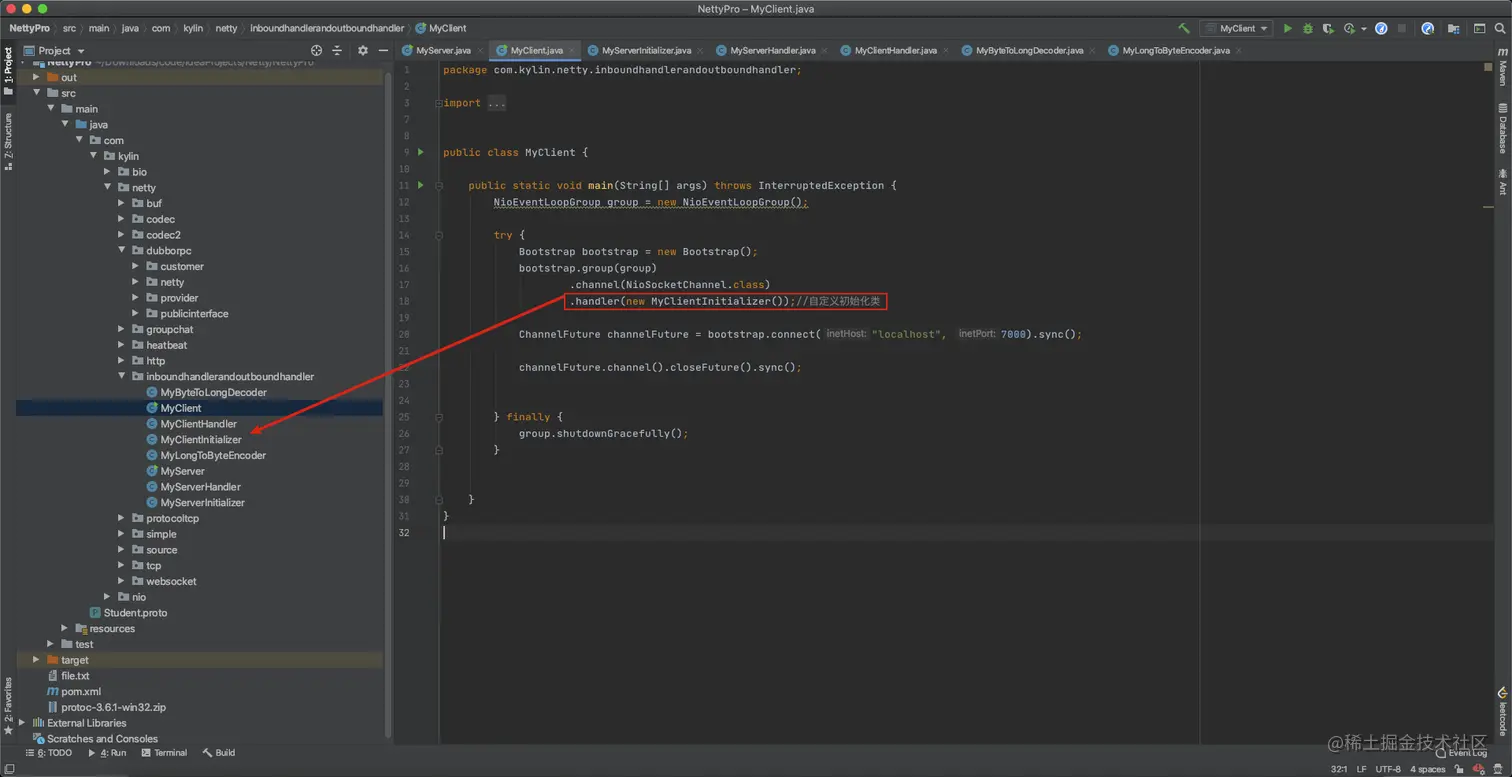Click the 4 spaces indent widget
The height and width of the screenshot is (777, 1512).
1427,769
